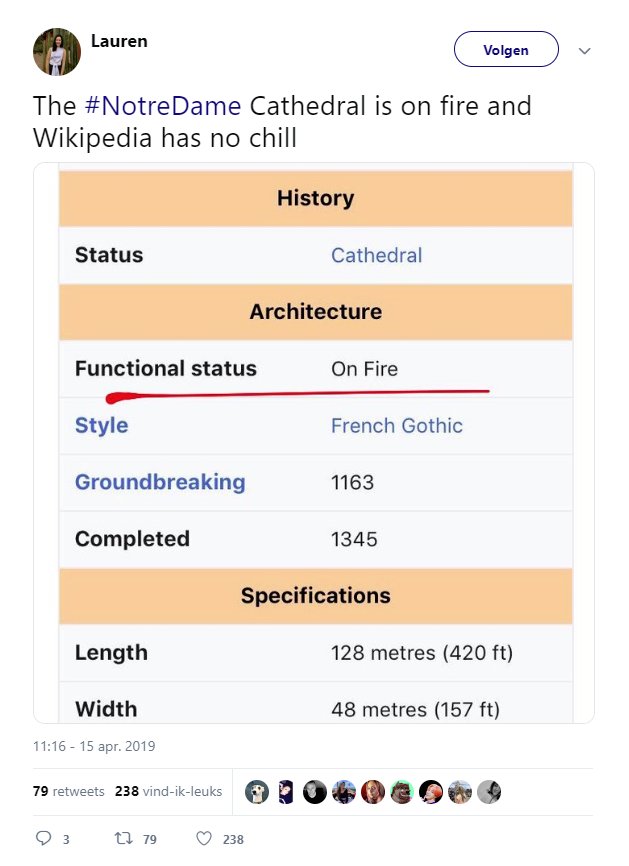
Task: Click the Groundbreaking link in infobox
Action: (x=160, y=482)
